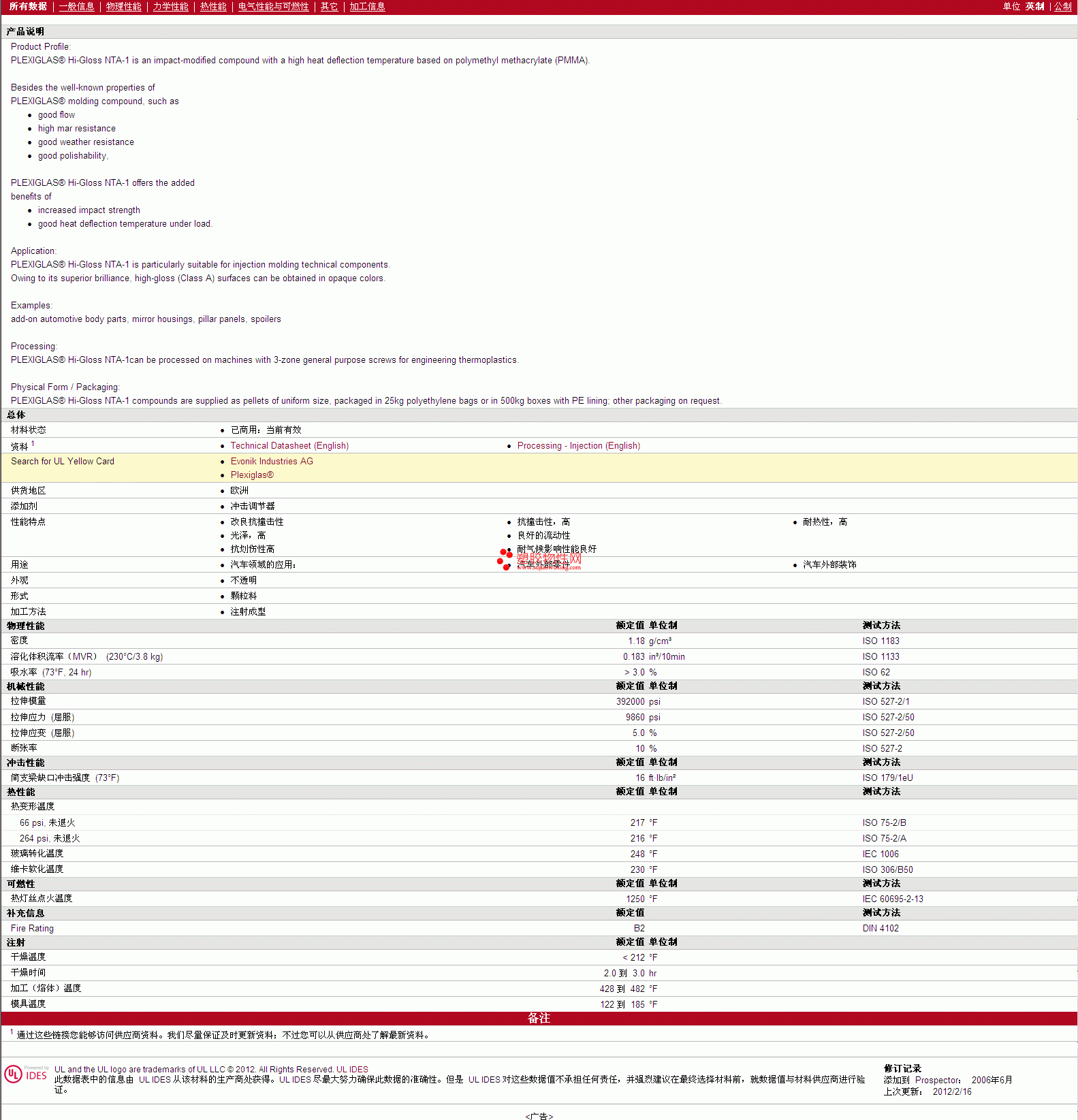Open the ISO 1133 test method for MVR
1078x1120 pixels.
coord(881,657)
